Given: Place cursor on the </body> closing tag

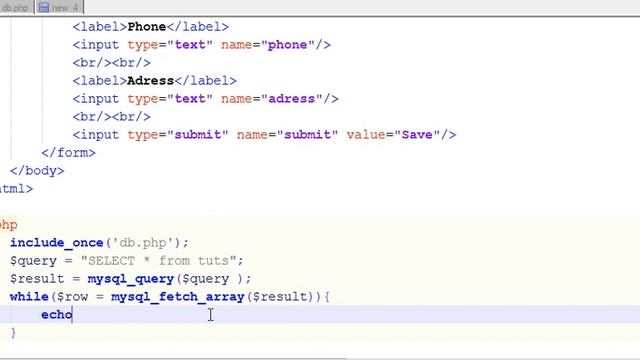Looking at the screenshot, I should [37, 171].
